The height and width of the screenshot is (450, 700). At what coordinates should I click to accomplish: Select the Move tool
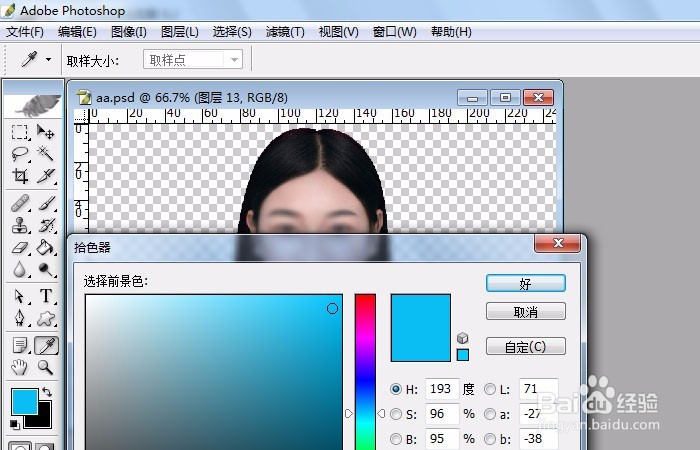pos(45,133)
